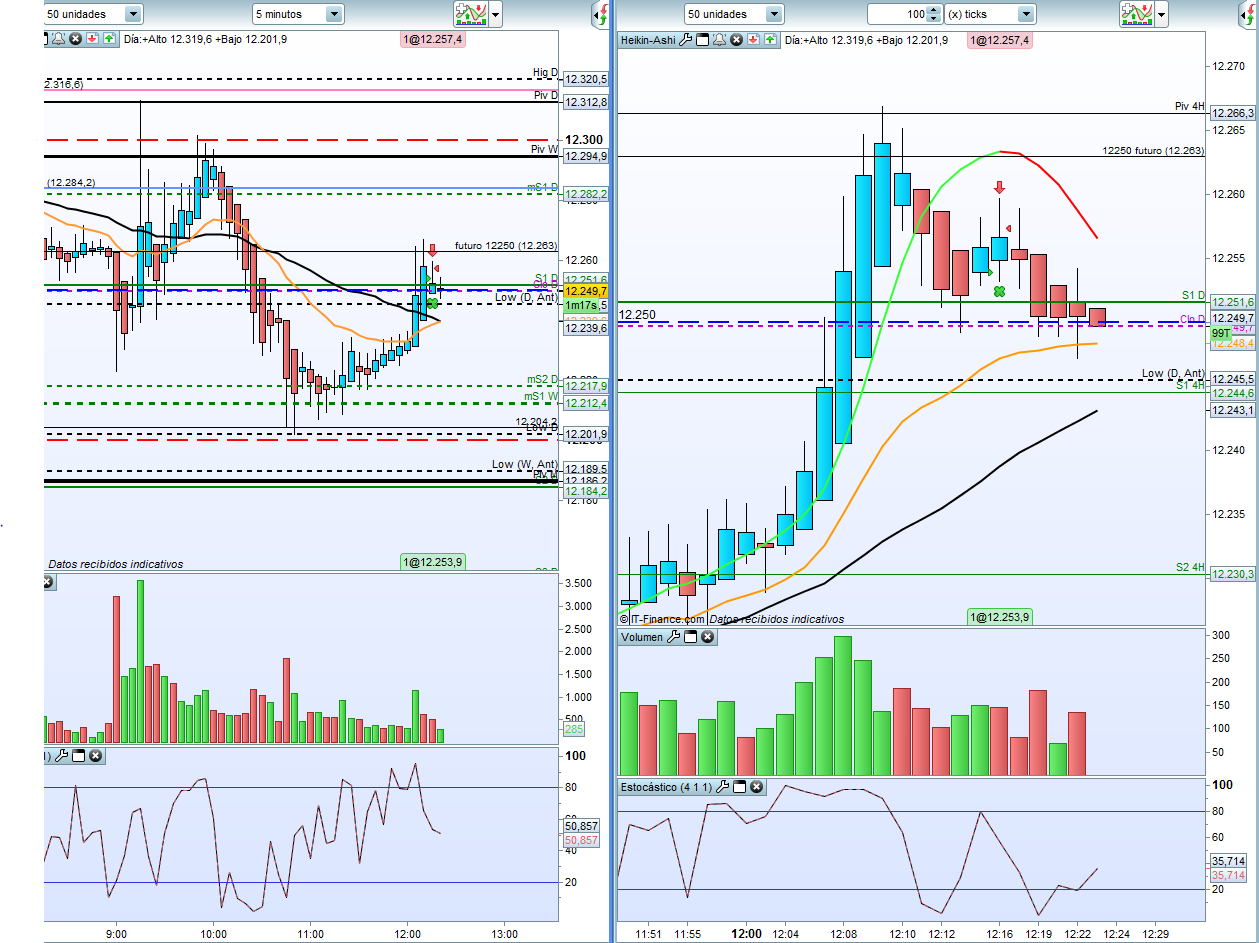Click '12250 futuro (12.263)' line label right chart
The image size is (1259, 943).
(x=1153, y=150)
